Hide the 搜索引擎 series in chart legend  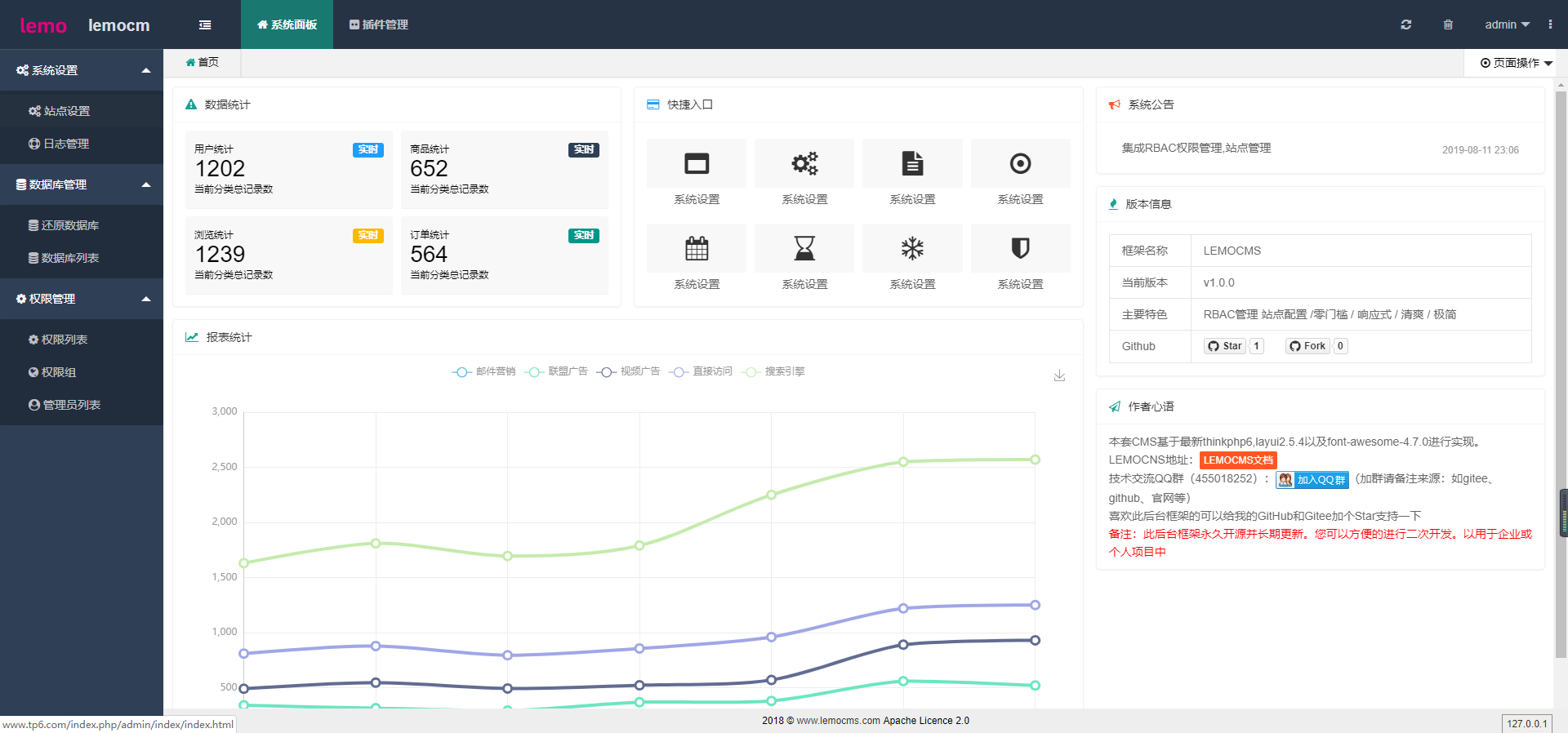[773, 371]
